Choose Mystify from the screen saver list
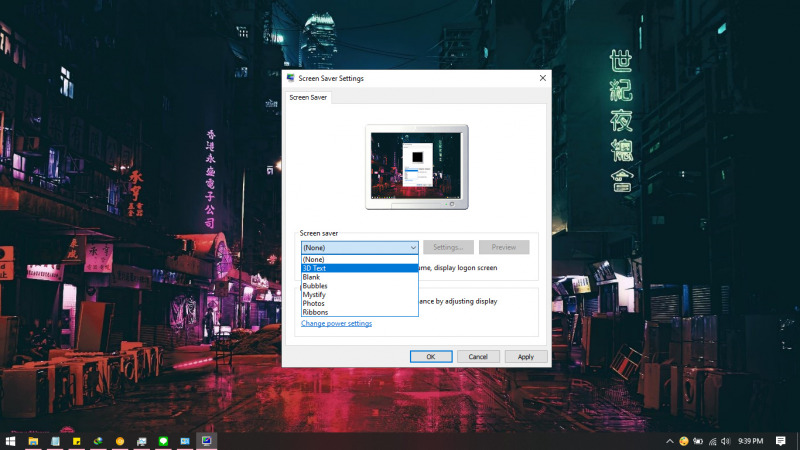 point(360,294)
